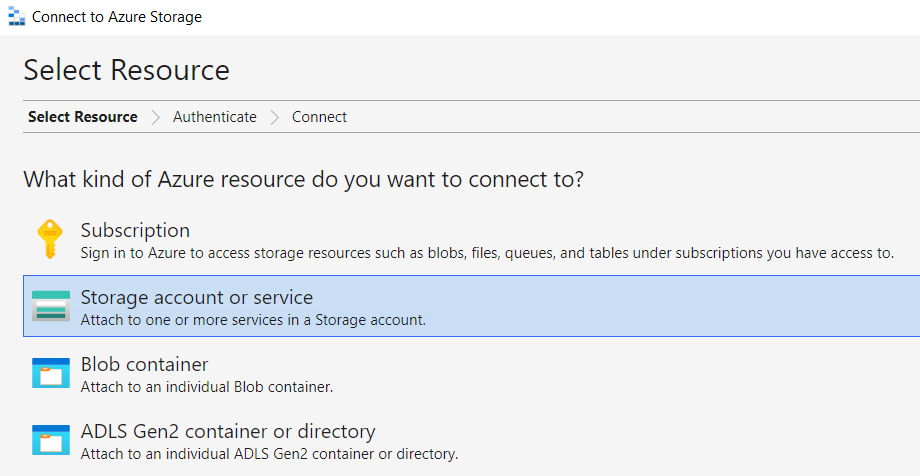Click the large 'Select Resource' page heading
The image size is (920, 476).
point(127,70)
